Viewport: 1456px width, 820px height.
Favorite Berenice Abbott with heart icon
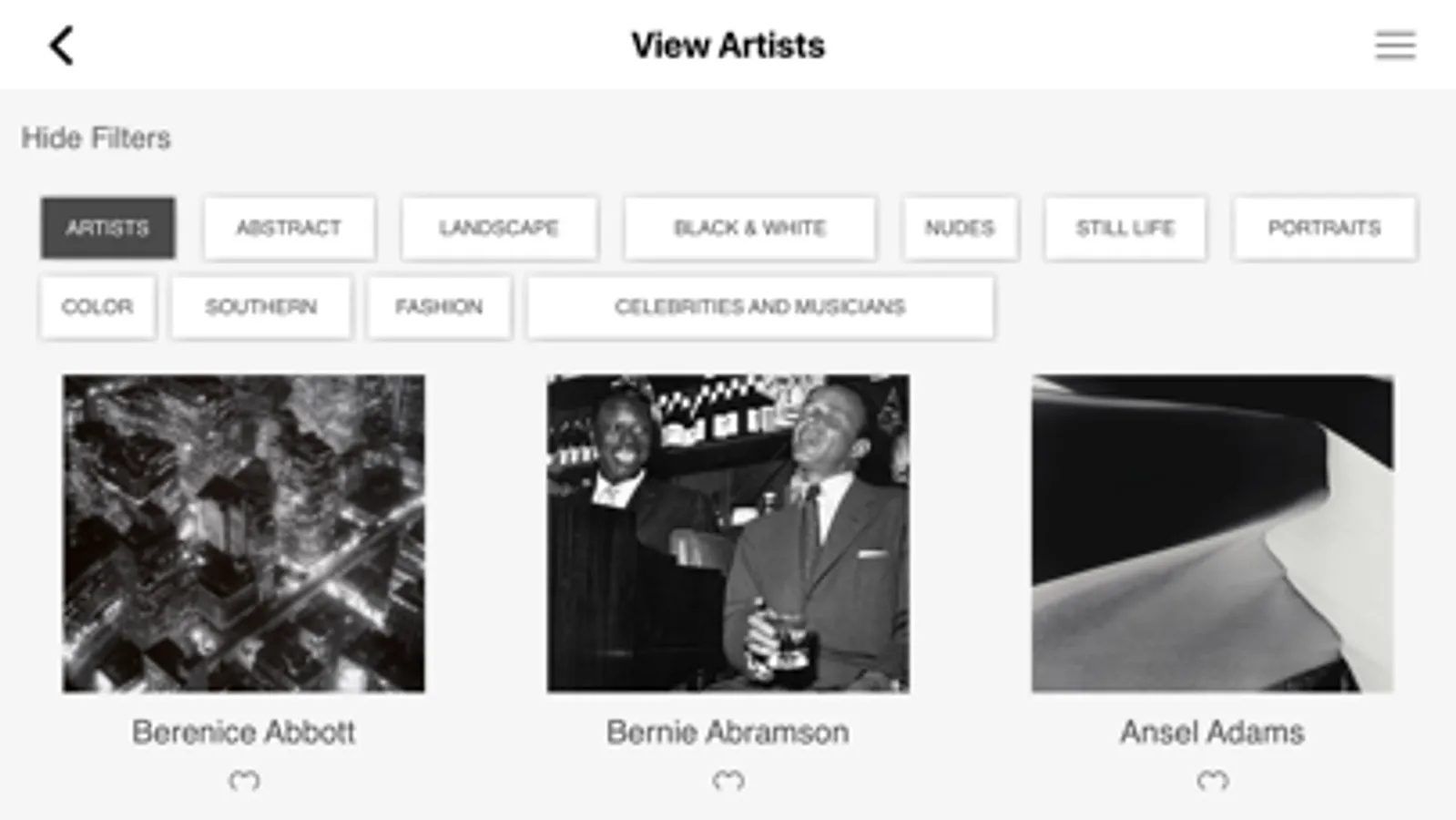pos(244,781)
